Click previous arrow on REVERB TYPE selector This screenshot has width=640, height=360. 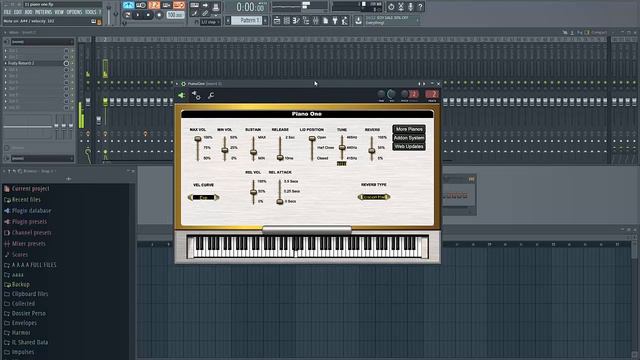pos(360,197)
